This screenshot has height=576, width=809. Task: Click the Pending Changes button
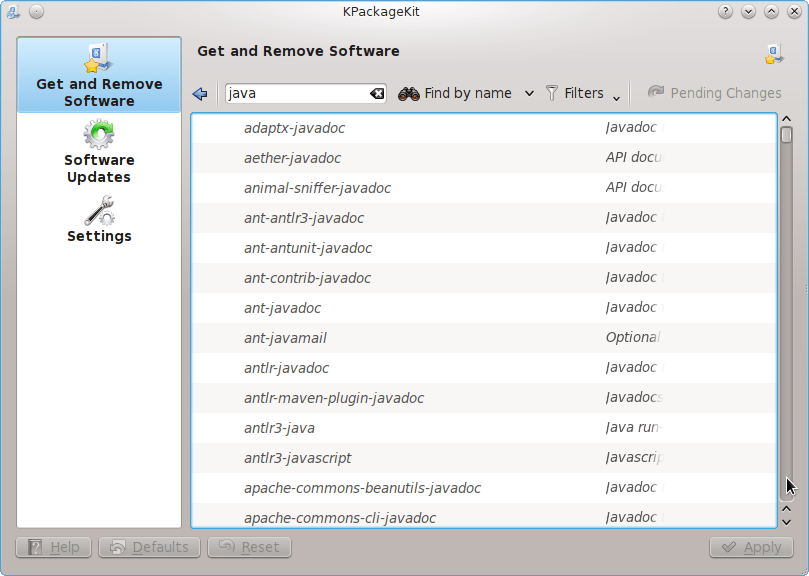point(715,93)
